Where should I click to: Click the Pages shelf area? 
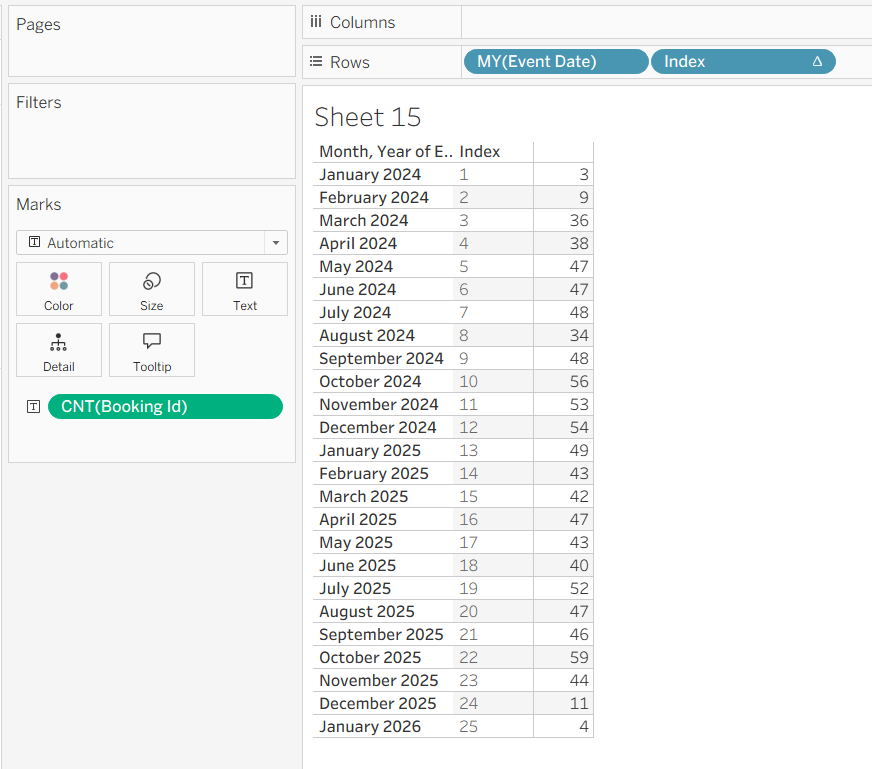point(152,50)
